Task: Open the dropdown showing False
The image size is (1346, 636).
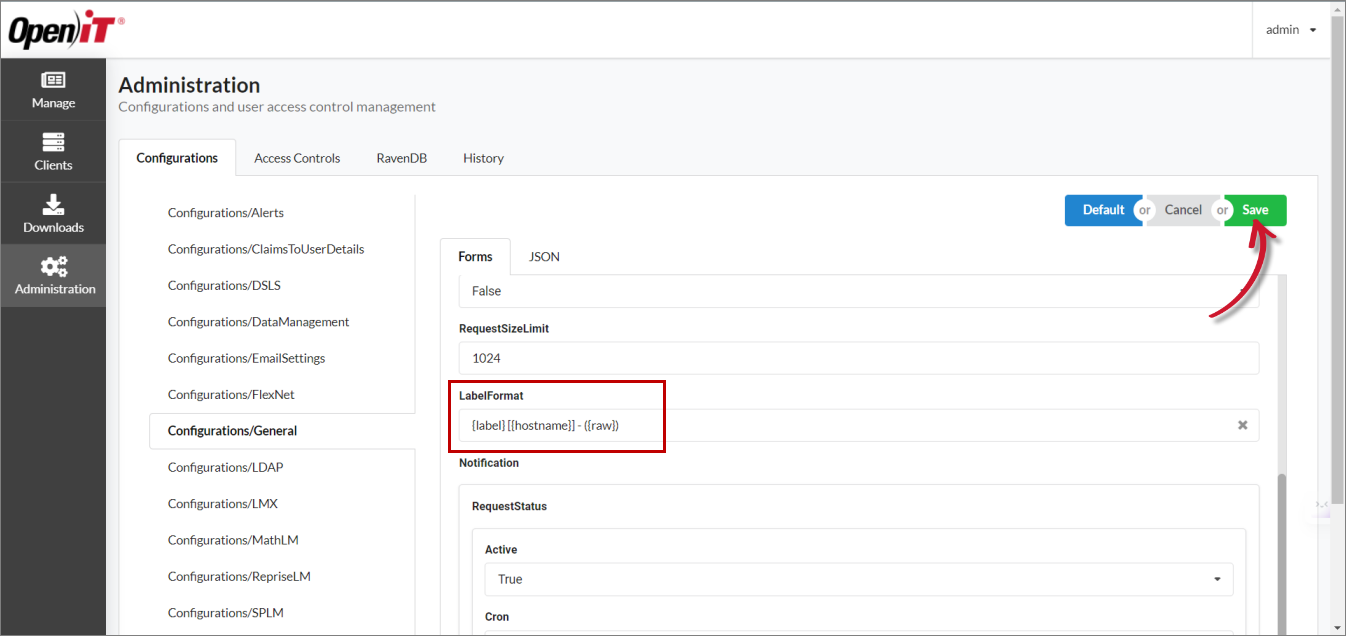Action: pyautogui.click(x=858, y=291)
